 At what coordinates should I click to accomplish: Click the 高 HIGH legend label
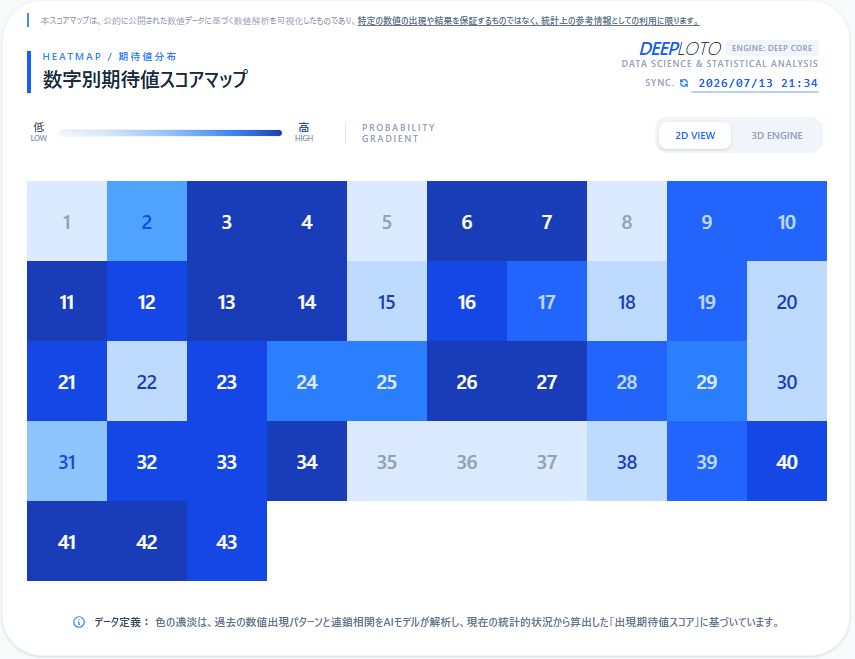(x=304, y=132)
